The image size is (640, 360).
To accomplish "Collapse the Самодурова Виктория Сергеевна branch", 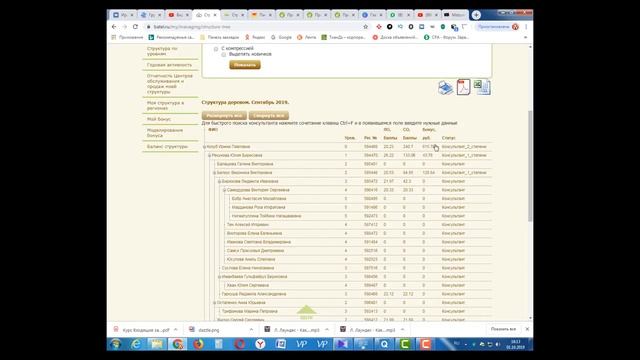I will (x=224, y=190).
